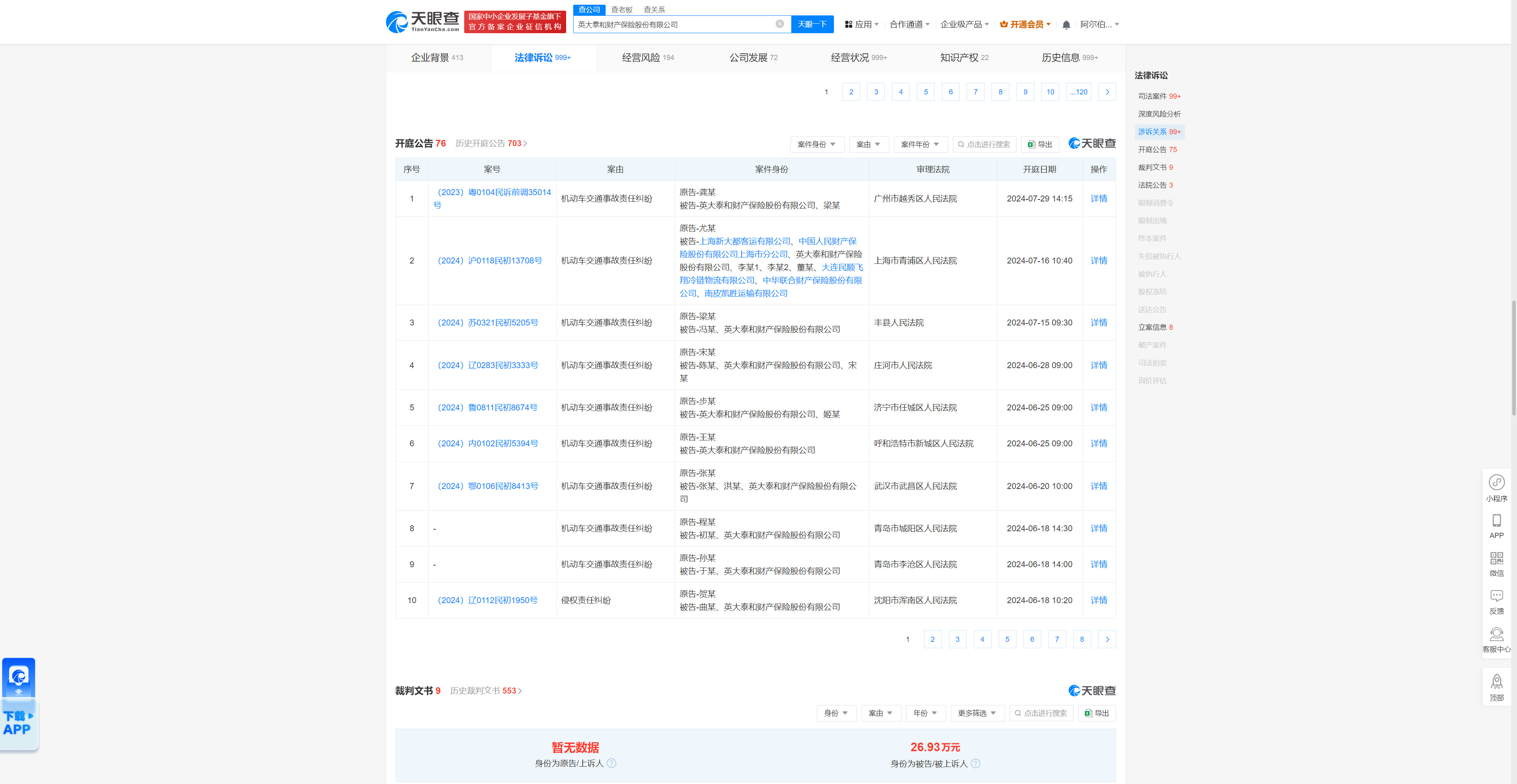Screen dimensions: 1517x784
Task: Click the 天眼一下 search button
Action: point(812,24)
